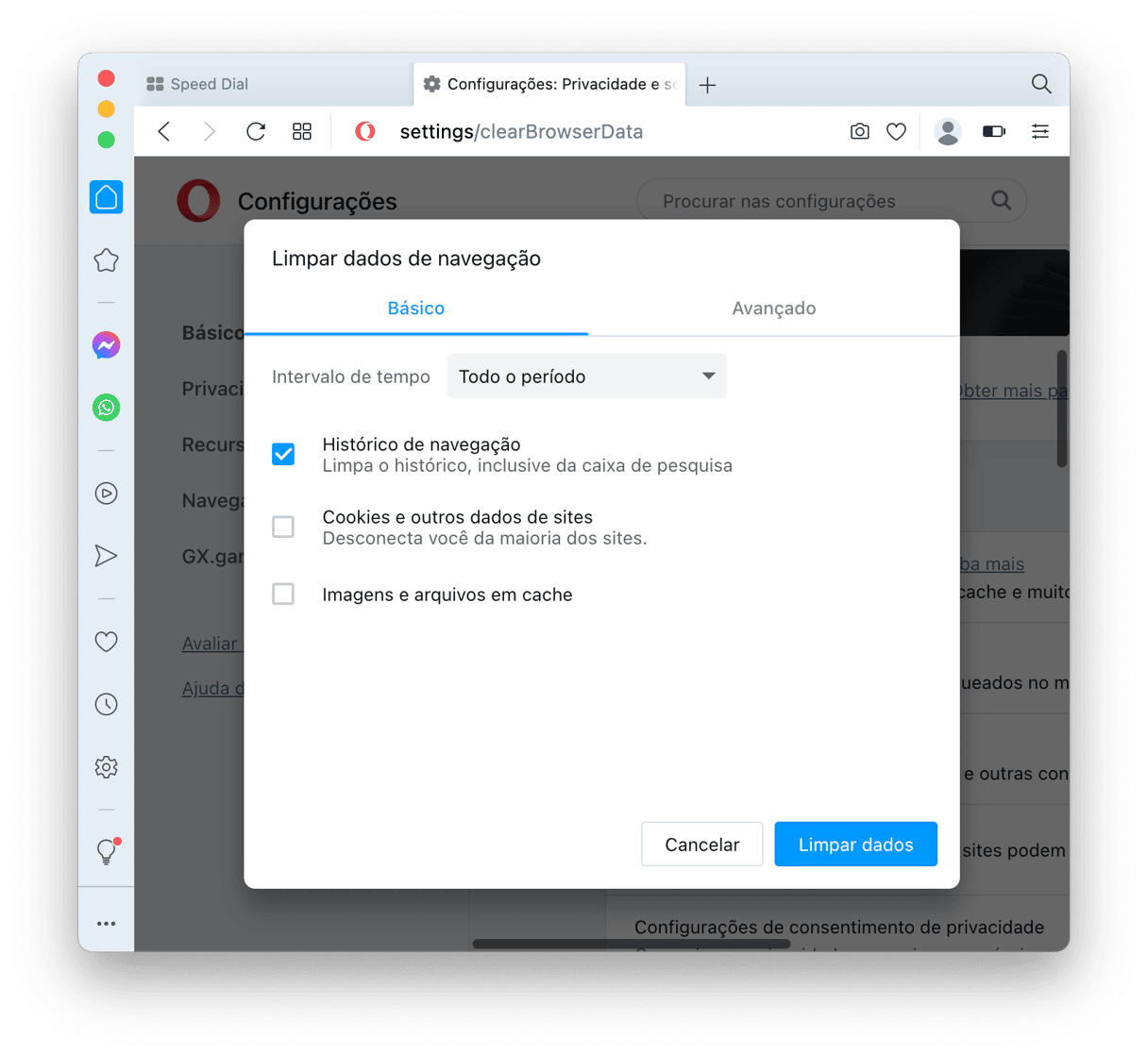The width and height of the screenshot is (1148, 1055).
Task: Open the sidebar Flow arrow icon
Action: click(x=107, y=556)
